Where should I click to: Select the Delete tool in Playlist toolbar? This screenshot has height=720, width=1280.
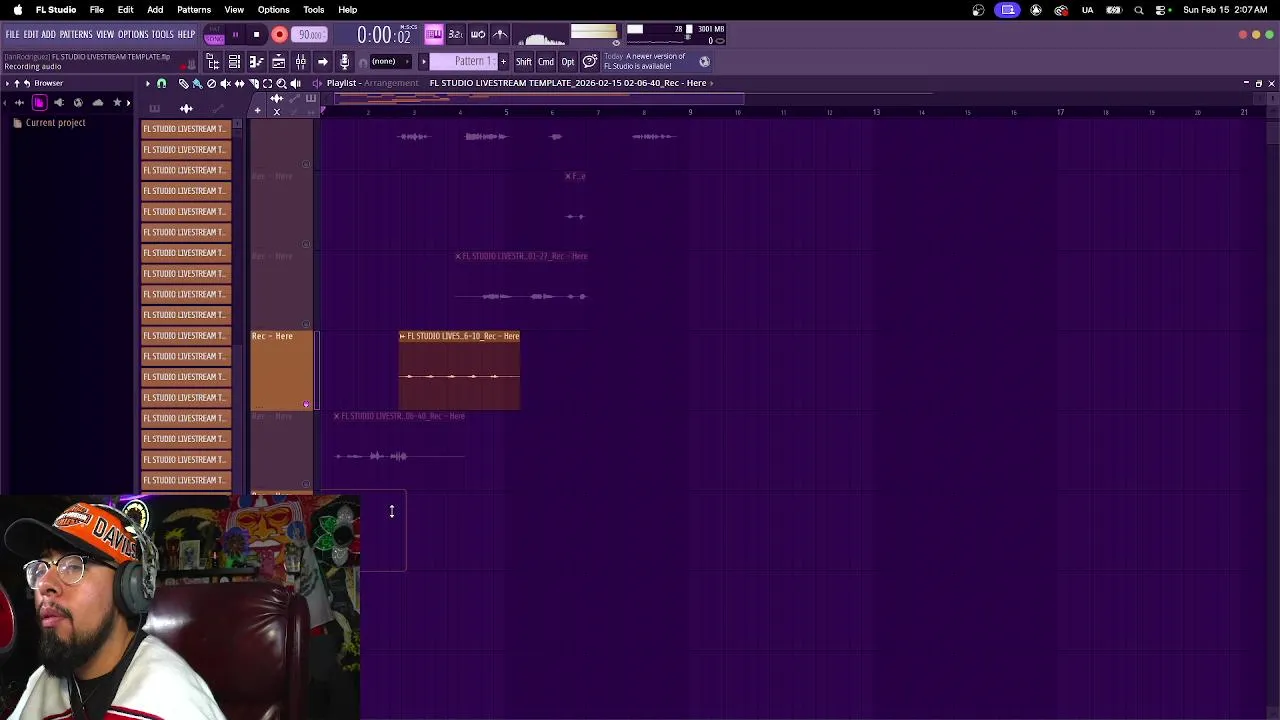click(x=211, y=84)
